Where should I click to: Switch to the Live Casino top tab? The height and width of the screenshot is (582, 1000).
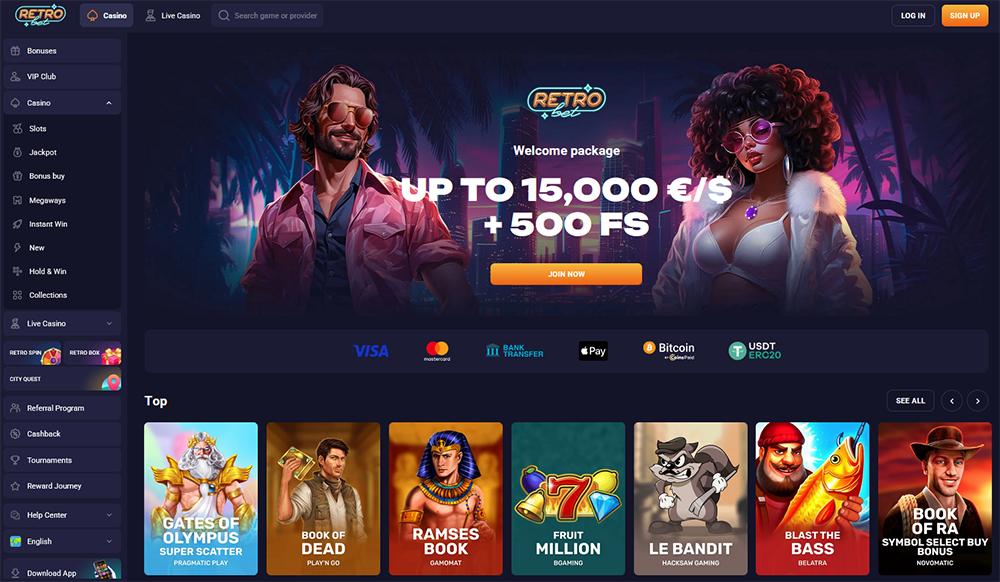click(173, 15)
